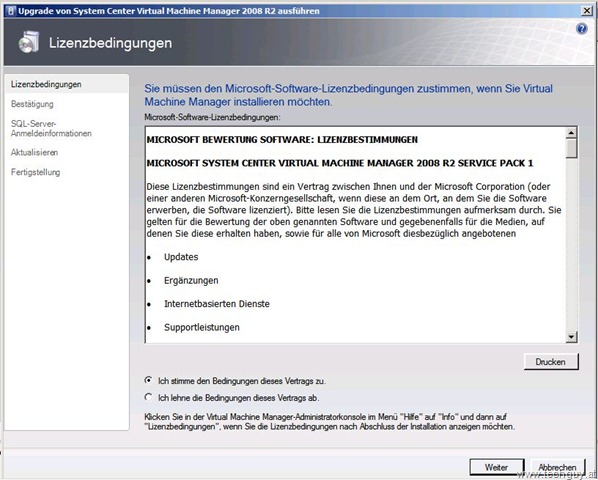
Task: Click the blue 'Sie müssen den Microsoft-Software-Lizenzbedingungen zustimmen' text
Action: pos(348,95)
